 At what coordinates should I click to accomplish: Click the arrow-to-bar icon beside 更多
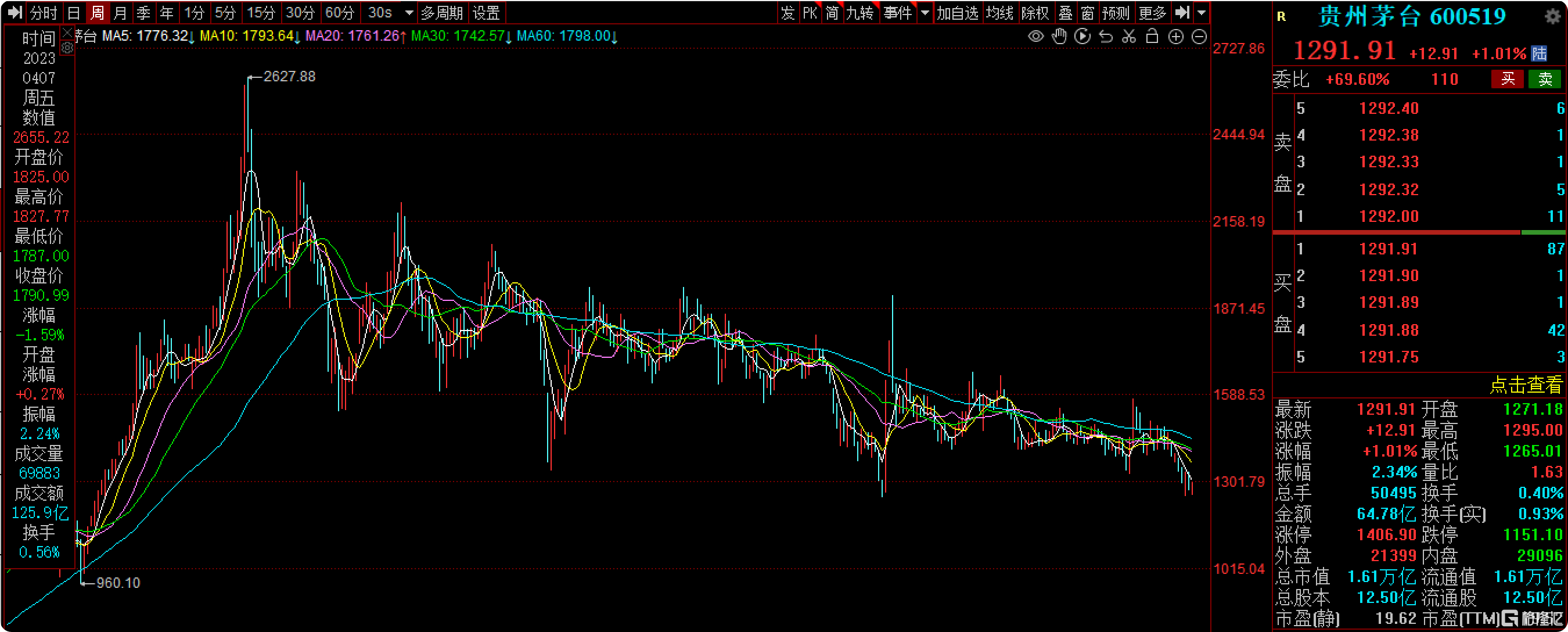click(1182, 12)
